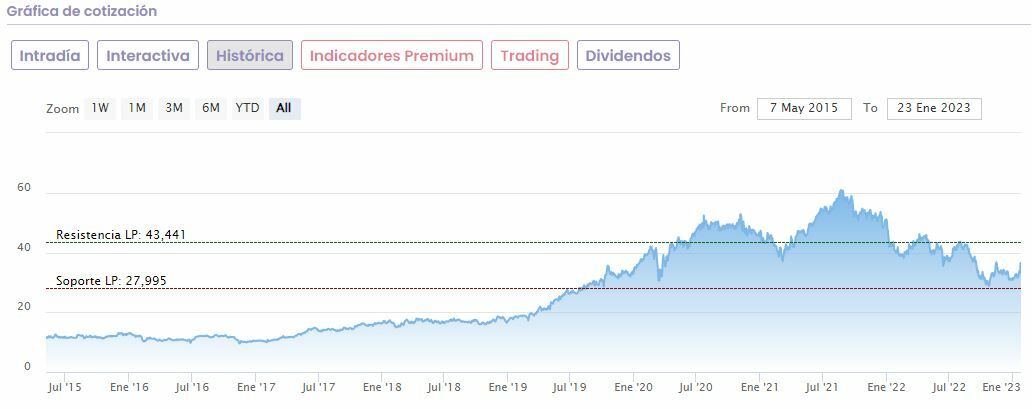Screen dimensions: 1032x409
Task: Show the Dividendos tab
Action: pos(628,55)
